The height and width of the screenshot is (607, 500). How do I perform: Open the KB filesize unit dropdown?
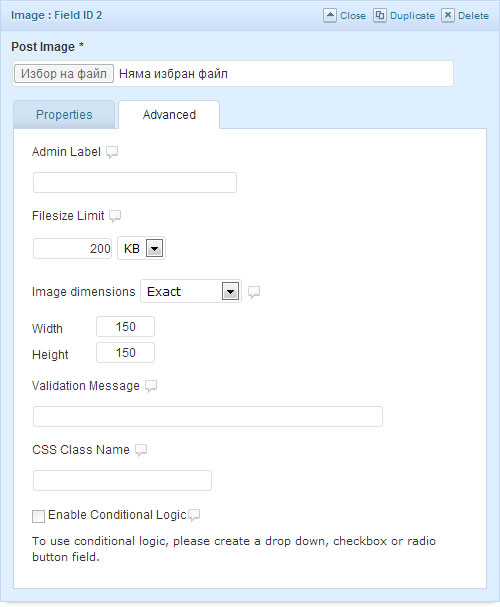pyautogui.click(x=141, y=248)
